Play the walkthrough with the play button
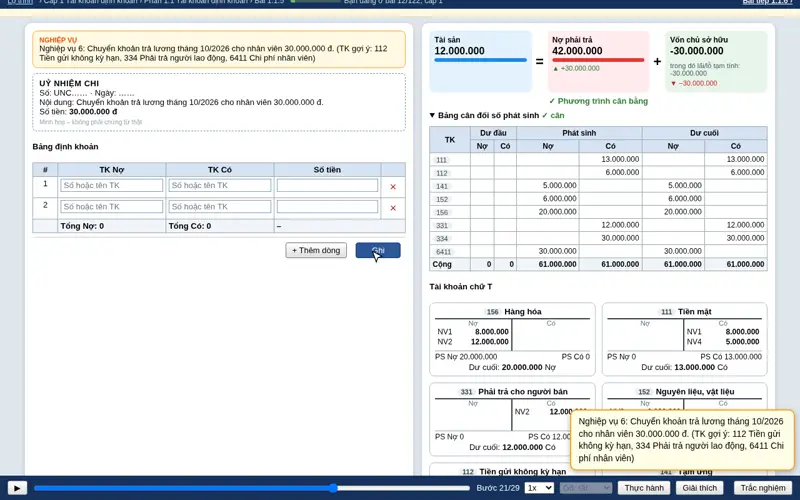 point(17,488)
